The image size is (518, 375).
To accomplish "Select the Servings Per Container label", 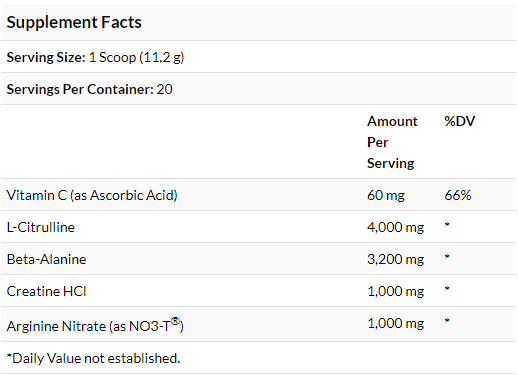I will (80, 89).
